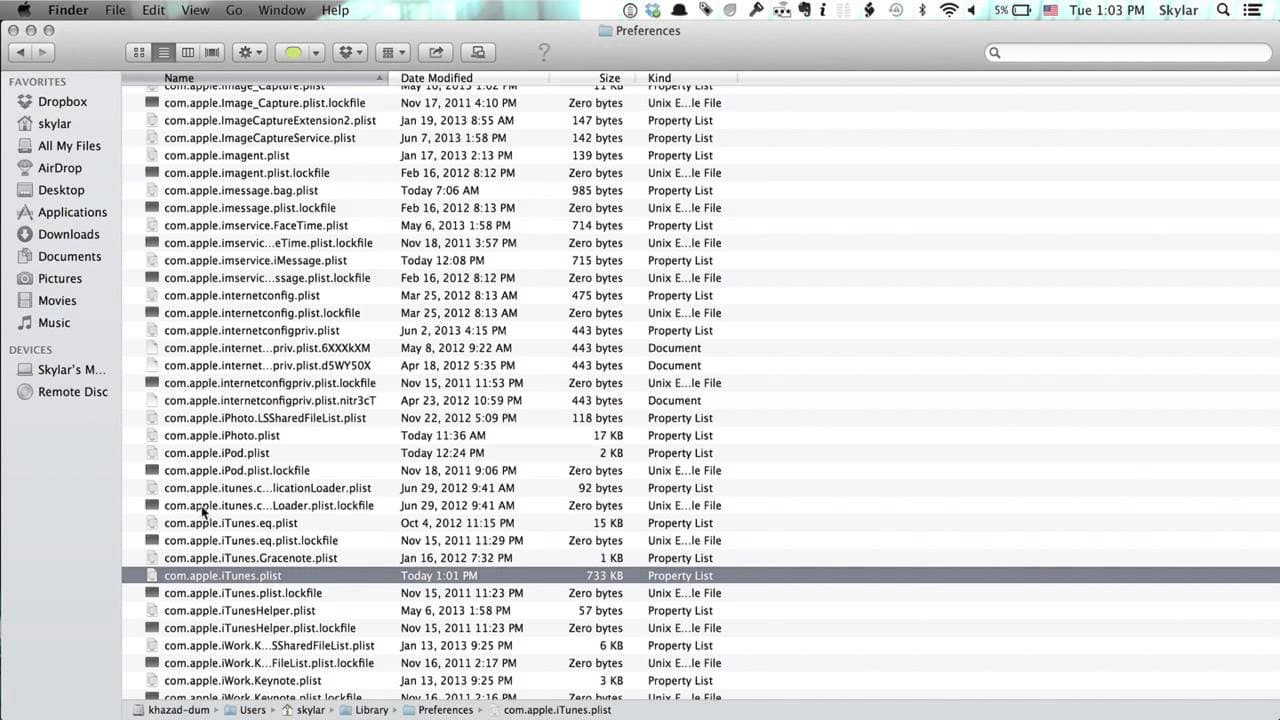Select Applications in the sidebar
Screen dimensions: 1280x720
[72, 212]
